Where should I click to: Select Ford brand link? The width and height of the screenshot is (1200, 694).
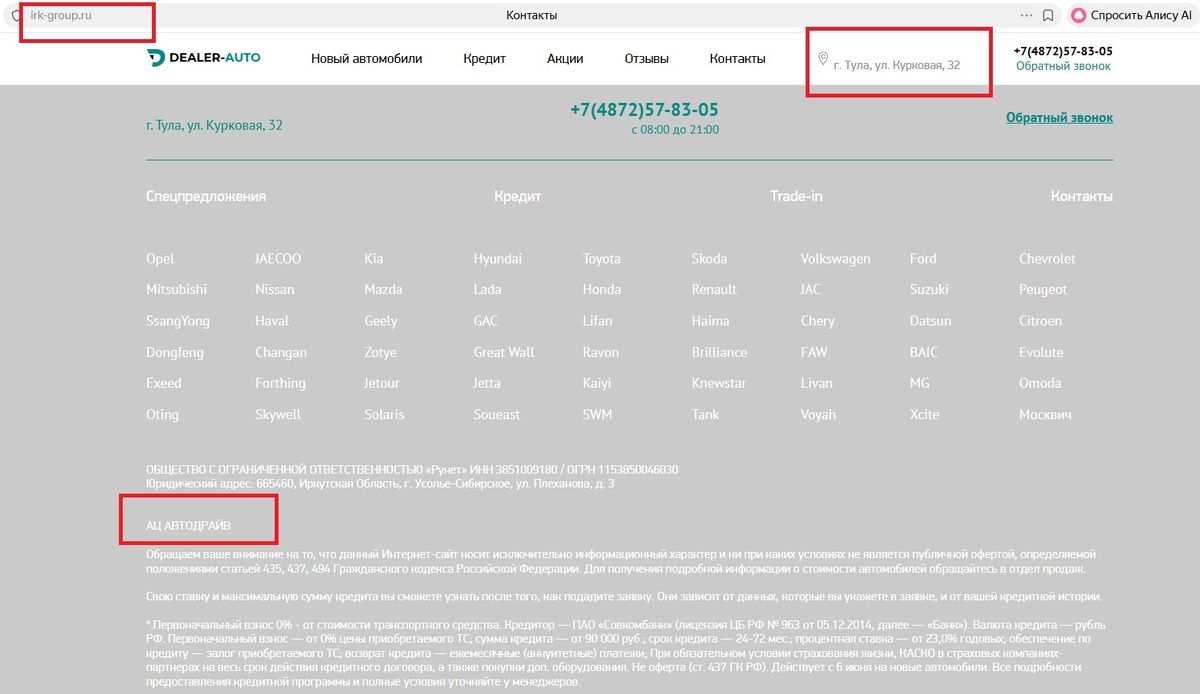click(923, 258)
